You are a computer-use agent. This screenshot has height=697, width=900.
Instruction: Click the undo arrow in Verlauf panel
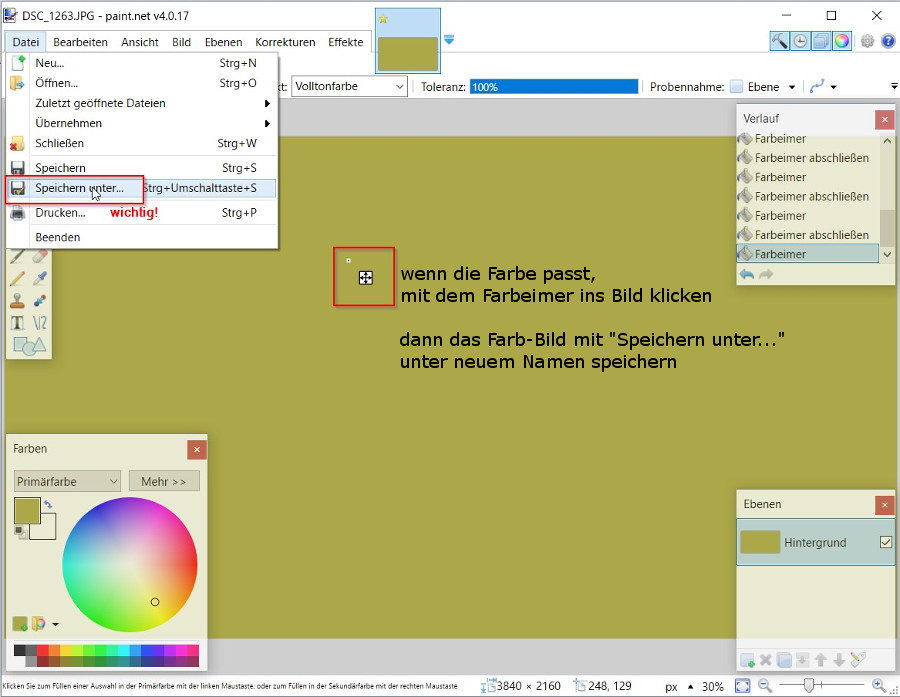[747, 274]
